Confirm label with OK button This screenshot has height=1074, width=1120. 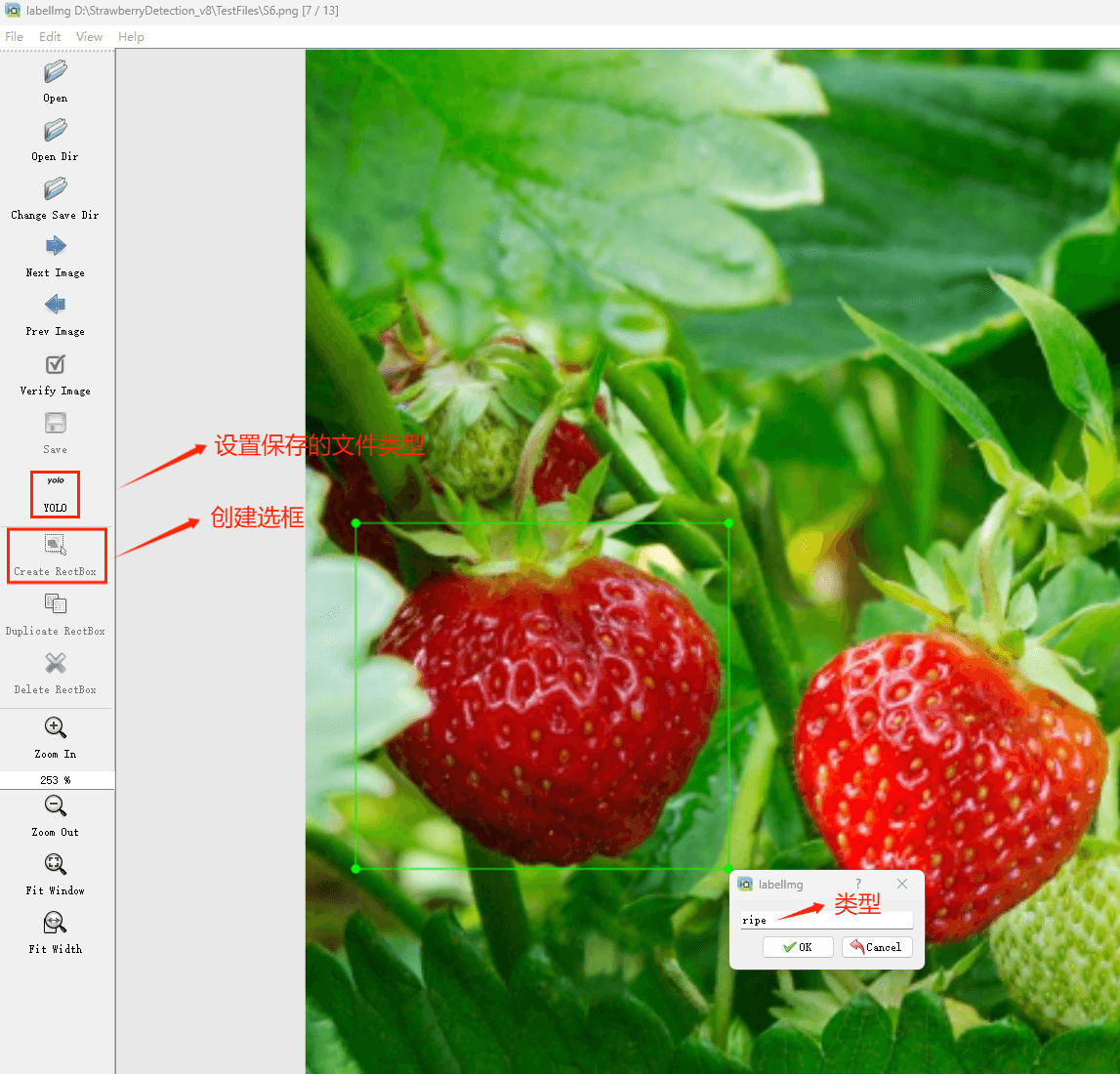pos(798,947)
